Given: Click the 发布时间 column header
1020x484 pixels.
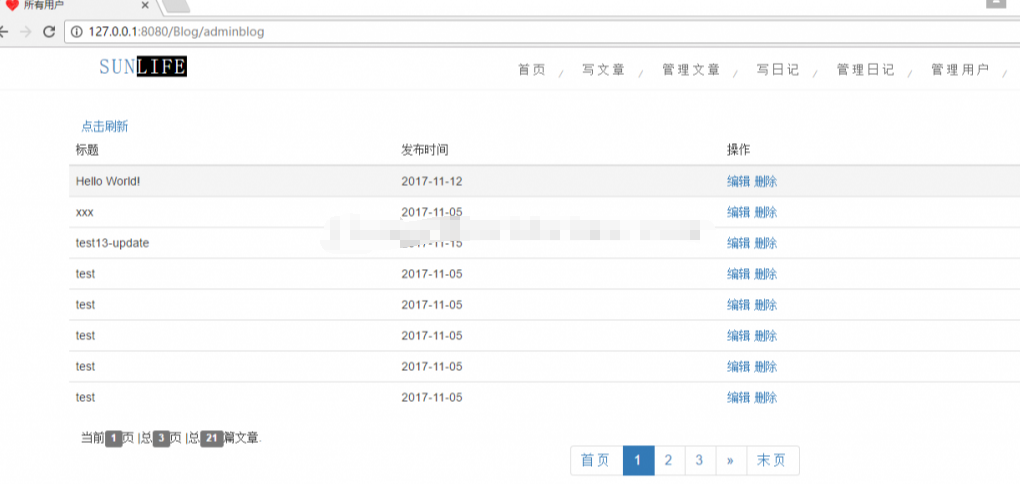Looking at the screenshot, I should pyautogui.click(x=425, y=150).
